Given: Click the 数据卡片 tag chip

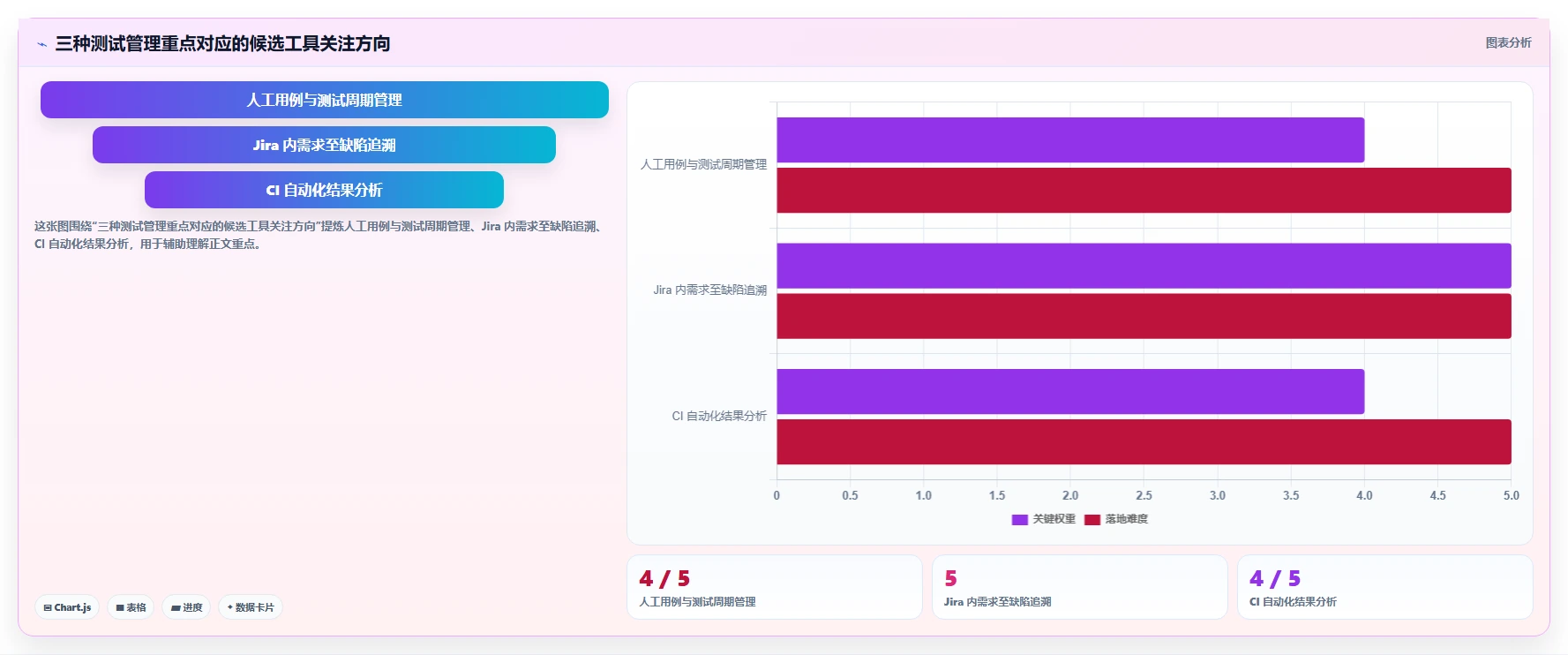Looking at the screenshot, I should pyautogui.click(x=251, y=607).
